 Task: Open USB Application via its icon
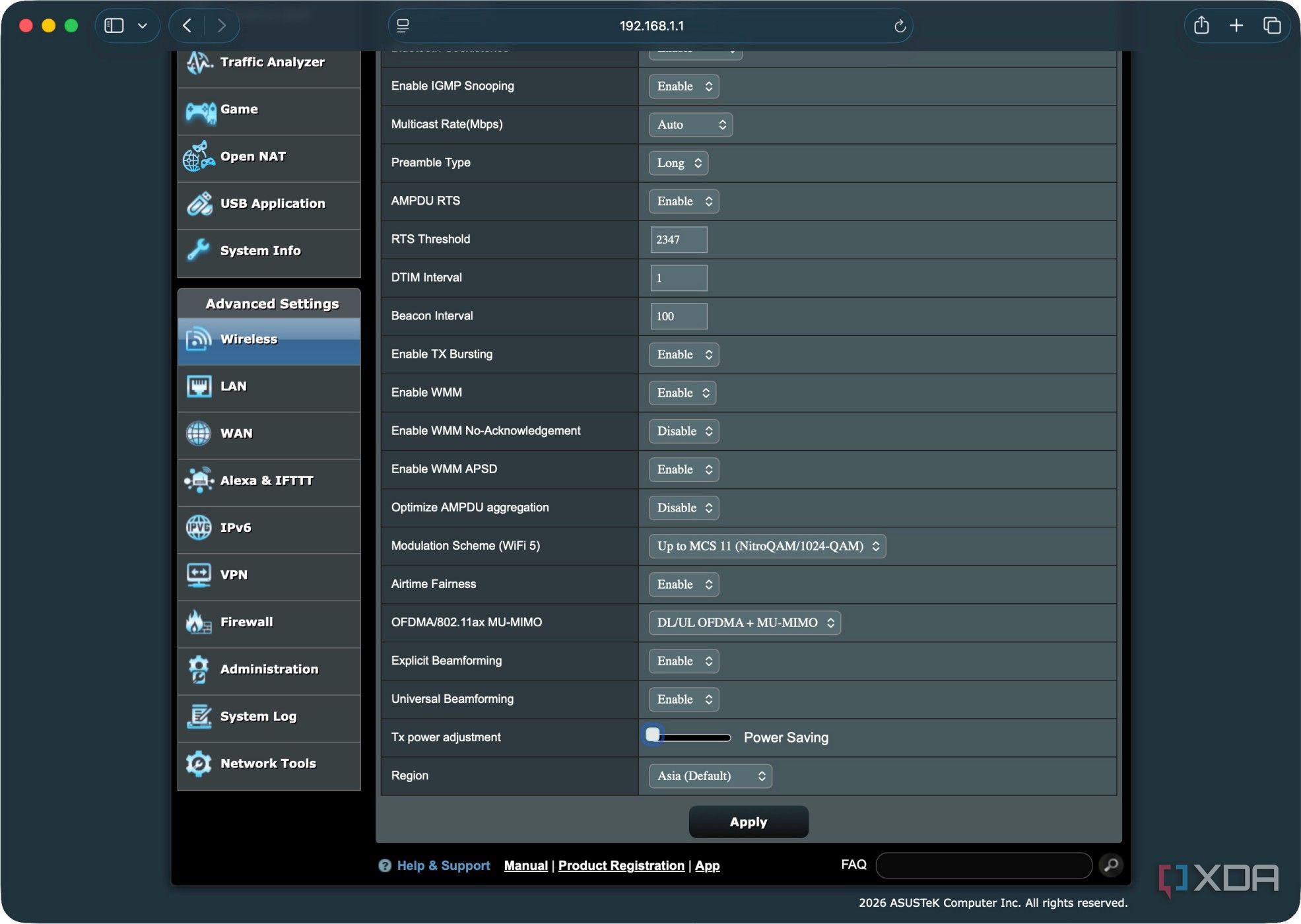point(199,204)
